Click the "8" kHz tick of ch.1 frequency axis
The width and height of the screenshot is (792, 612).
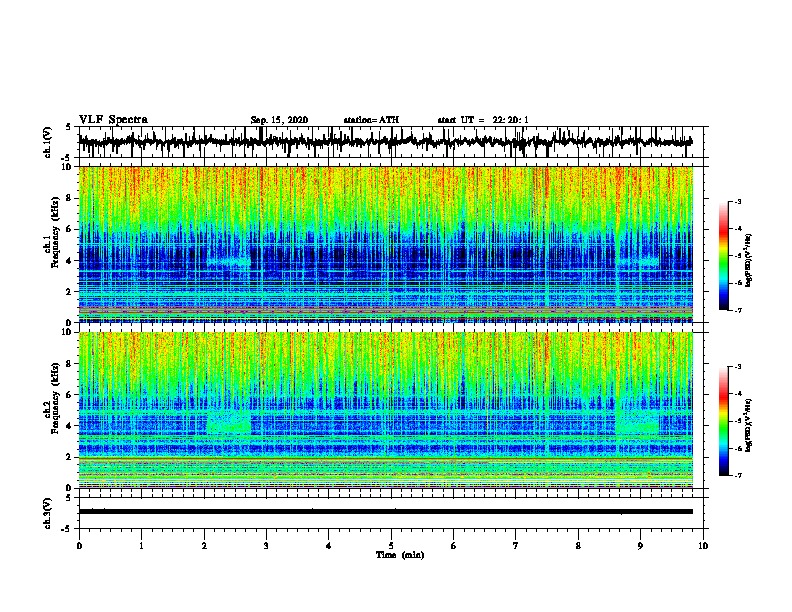(69, 198)
